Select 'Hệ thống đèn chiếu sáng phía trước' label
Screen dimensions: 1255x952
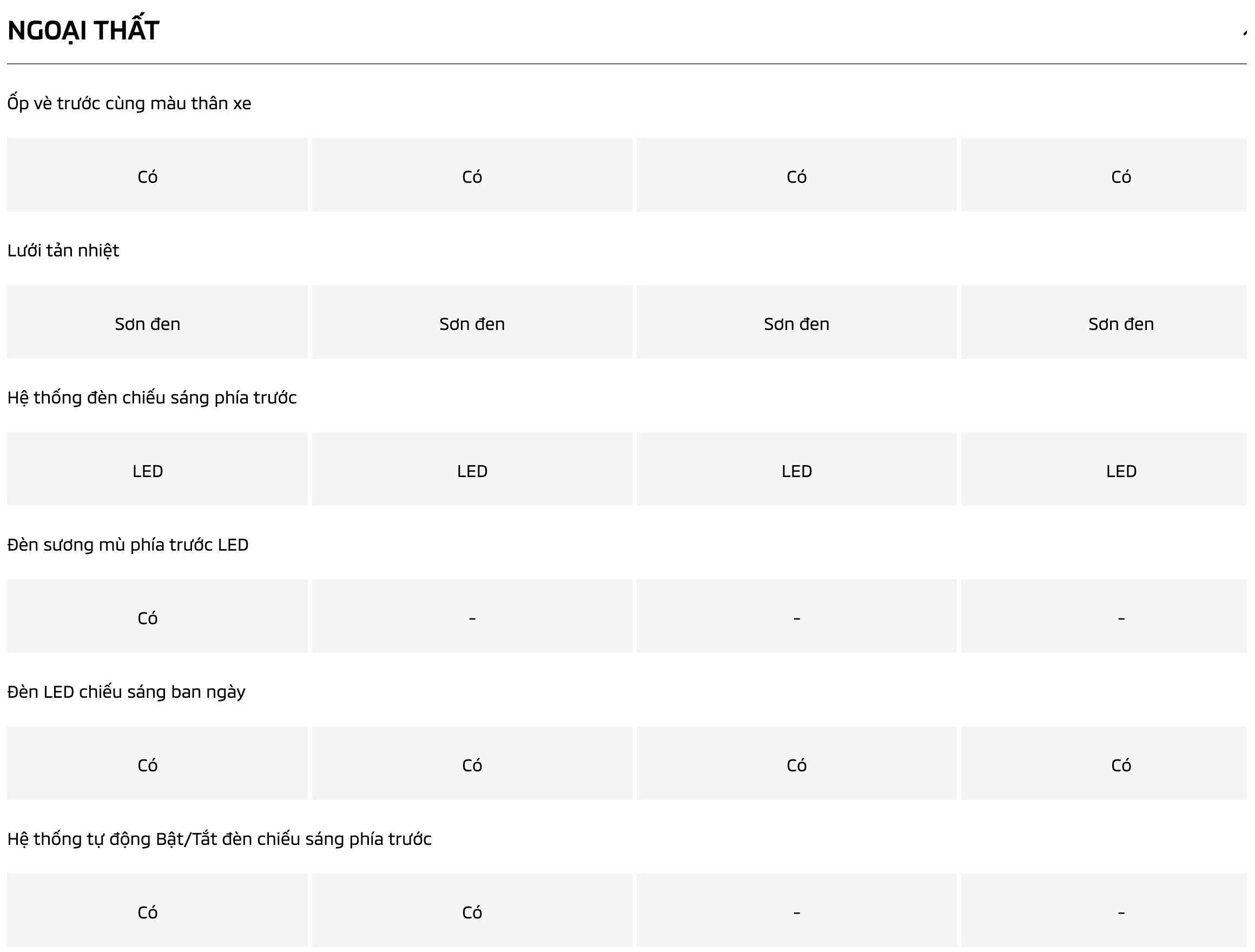151,397
